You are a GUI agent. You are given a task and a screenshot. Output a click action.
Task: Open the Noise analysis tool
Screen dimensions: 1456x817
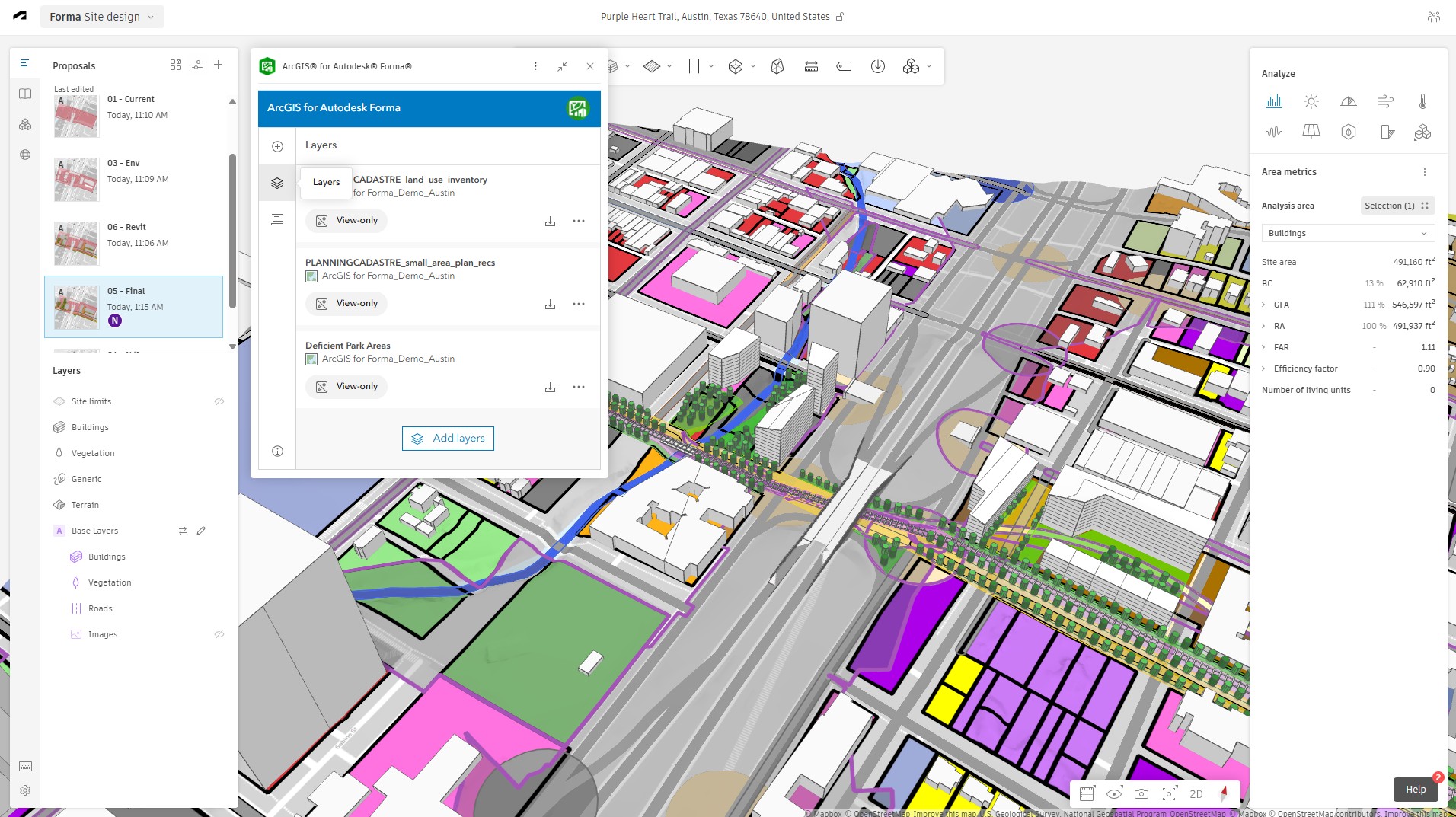coord(1275,131)
